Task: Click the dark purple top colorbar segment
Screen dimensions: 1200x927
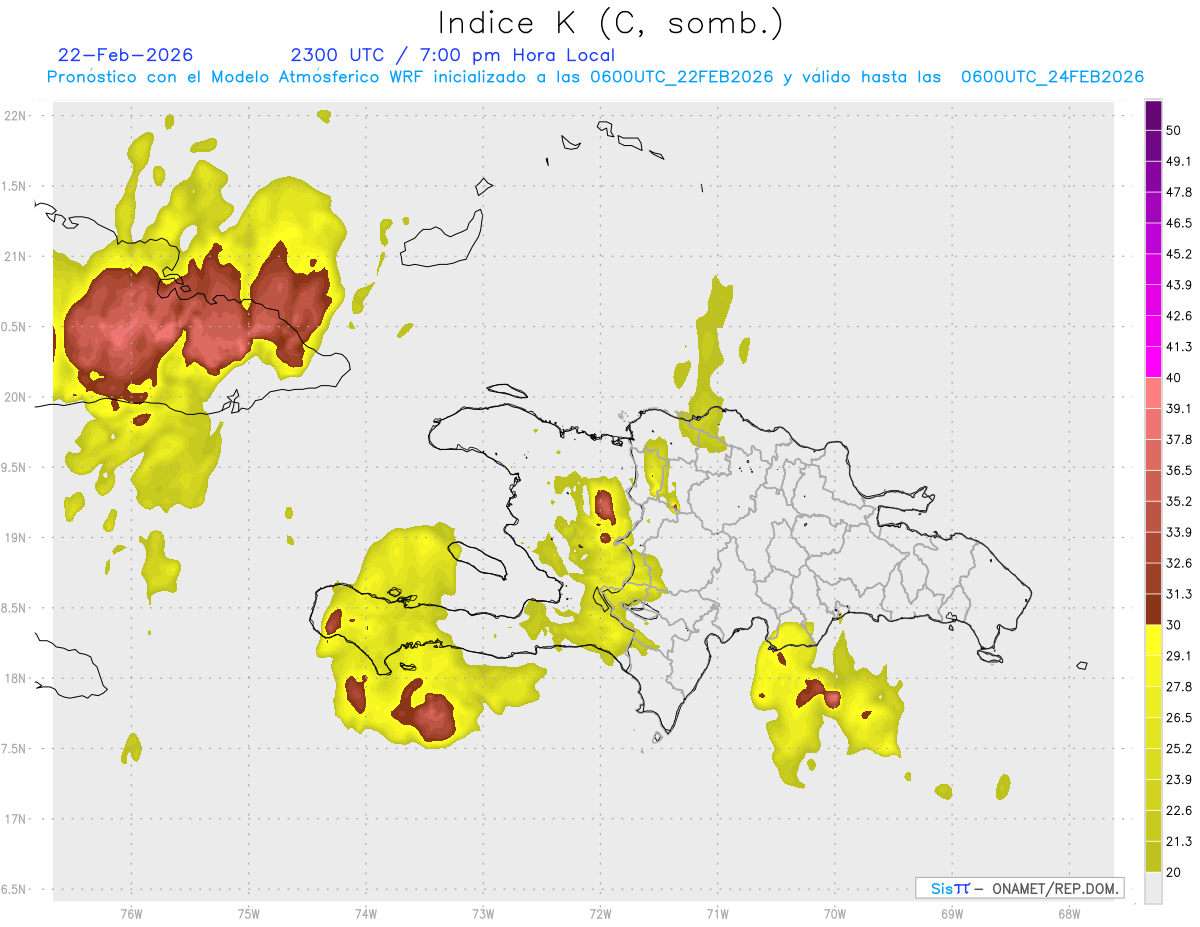Action: [1153, 116]
